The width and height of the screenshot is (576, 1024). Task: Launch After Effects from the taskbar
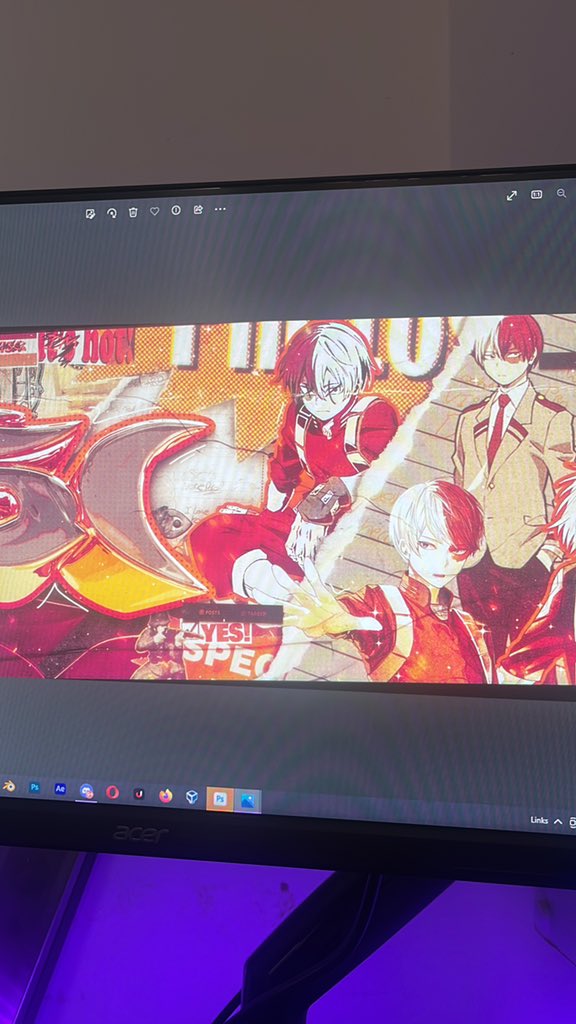point(60,789)
